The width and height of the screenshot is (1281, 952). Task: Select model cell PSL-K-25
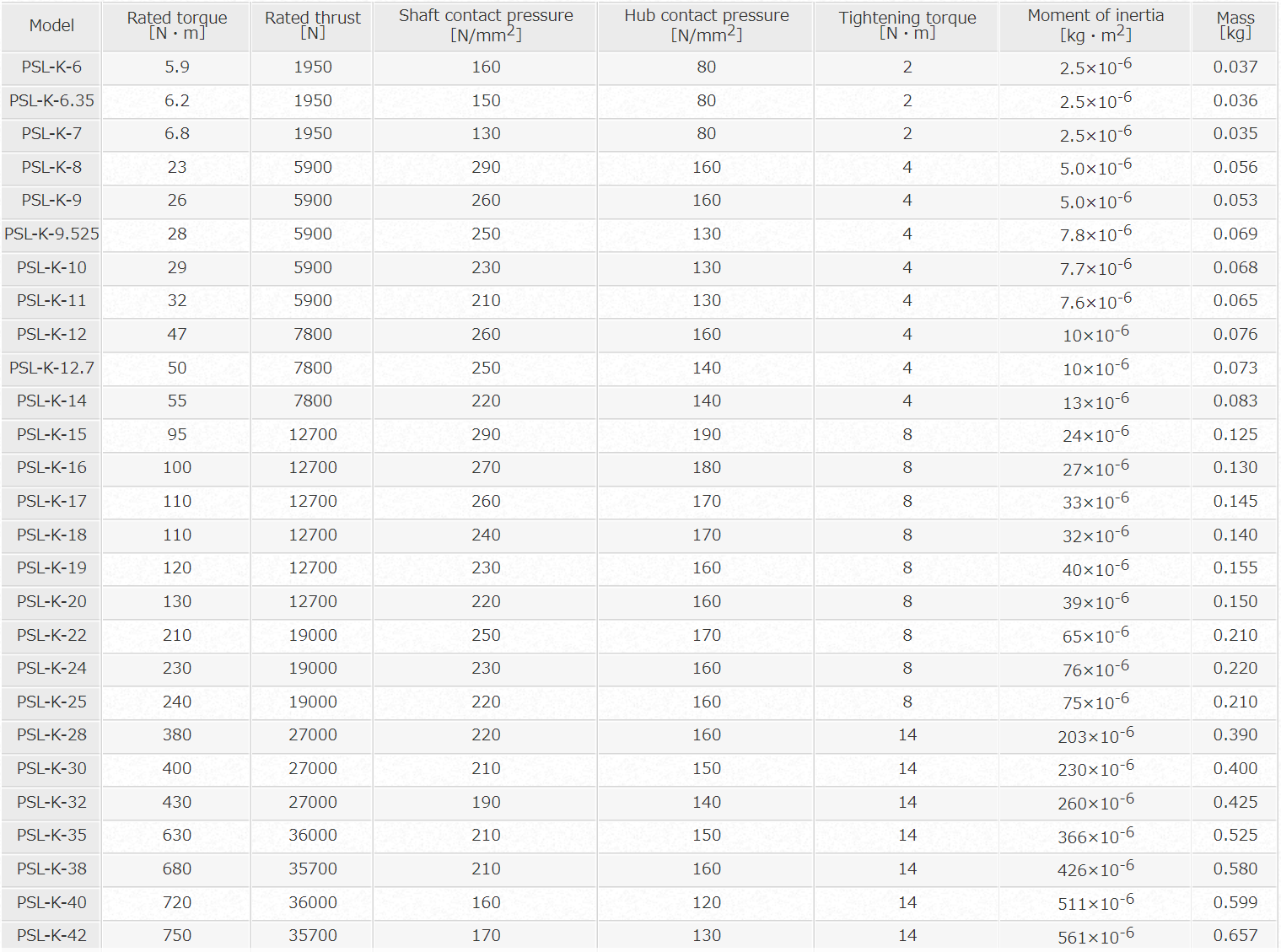51,702
